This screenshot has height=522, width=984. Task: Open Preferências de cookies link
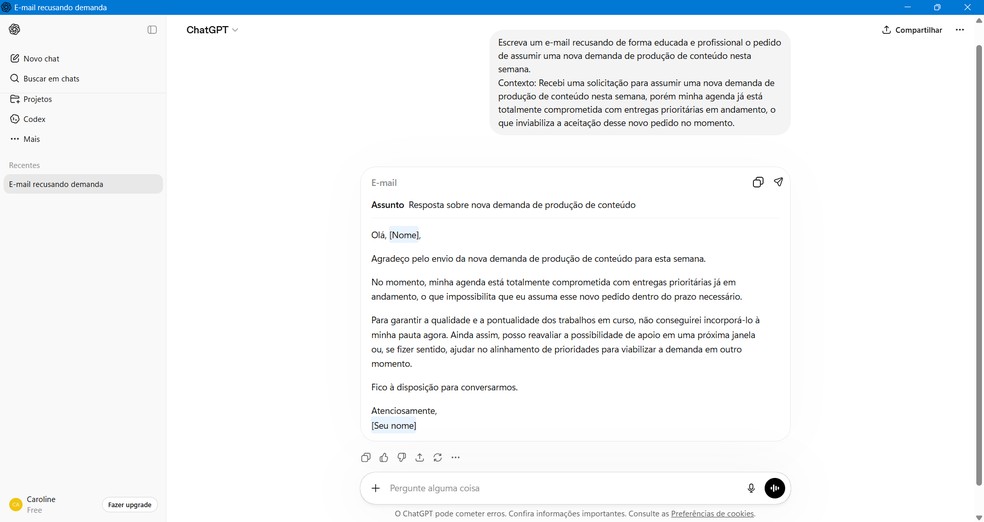tap(712, 514)
